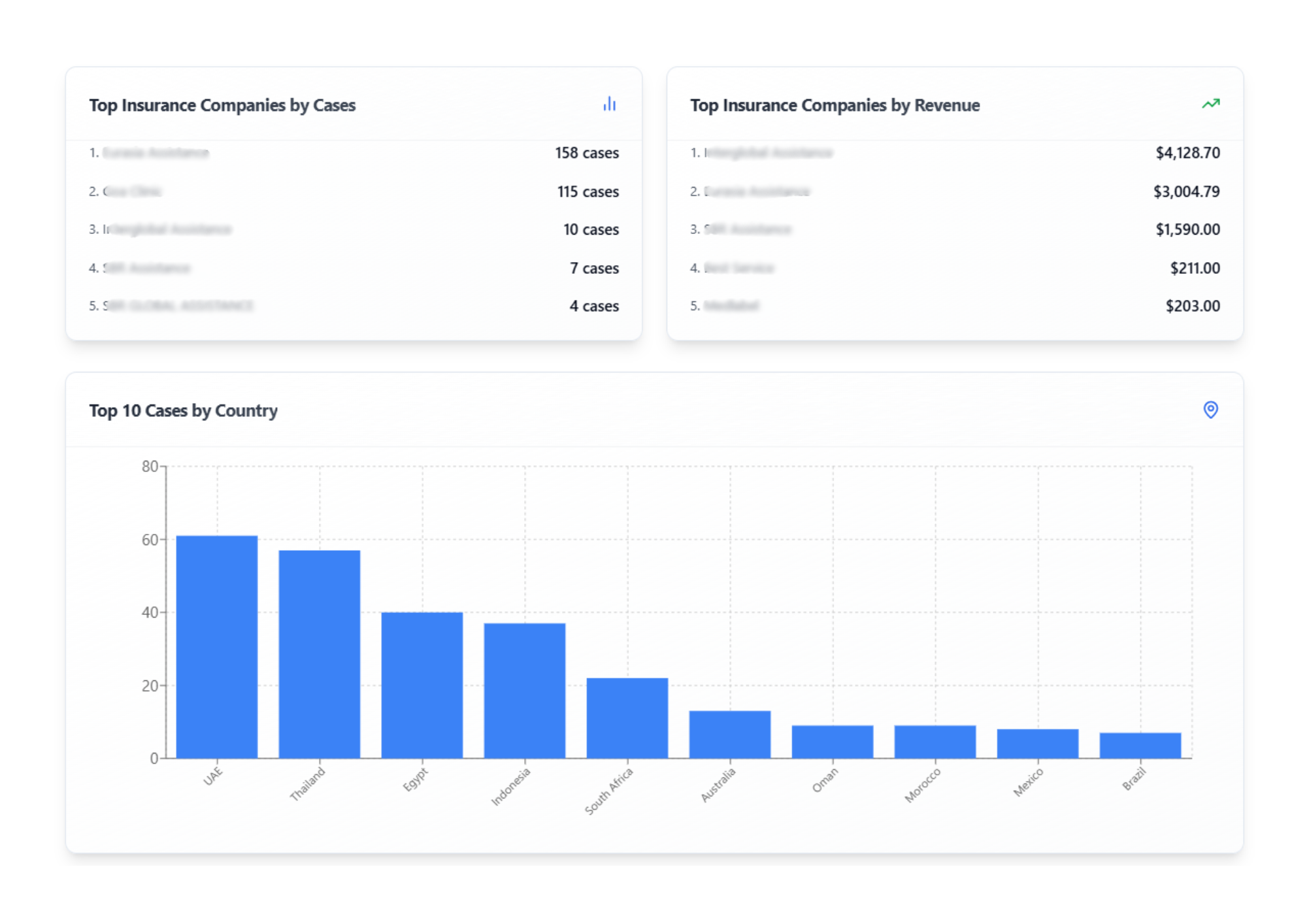The height and width of the screenshot is (924, 1307).
Task: Click the location pin icon on Top 10 Cases by Country
Action: coord(1210,410)
